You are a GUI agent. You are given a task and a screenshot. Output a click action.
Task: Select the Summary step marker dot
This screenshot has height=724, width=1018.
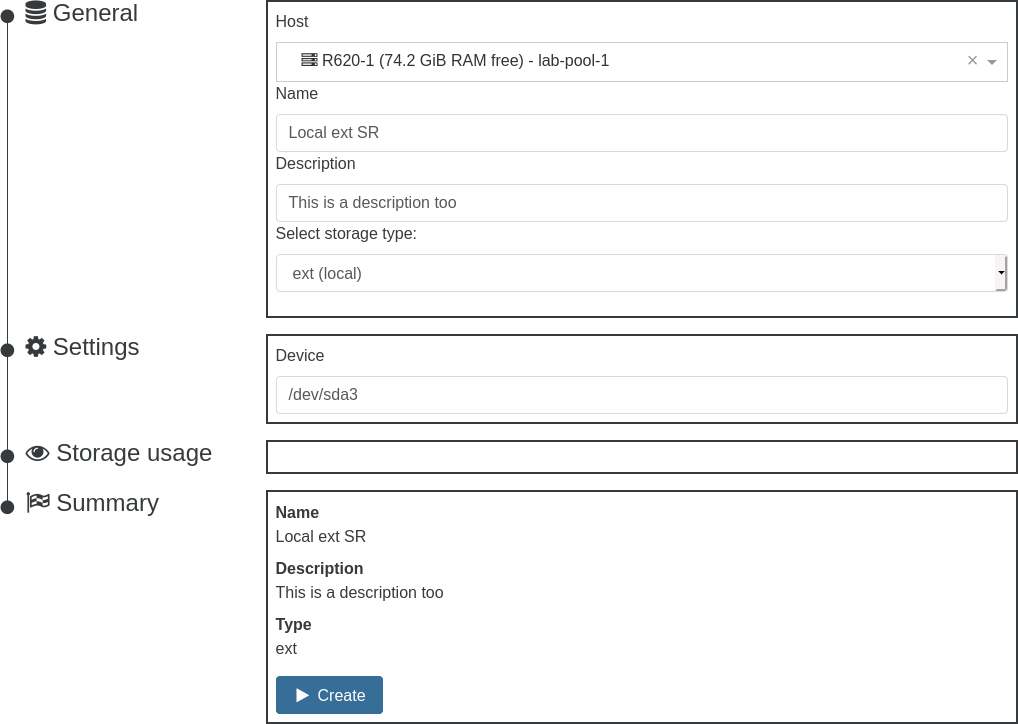click(7, 504)
